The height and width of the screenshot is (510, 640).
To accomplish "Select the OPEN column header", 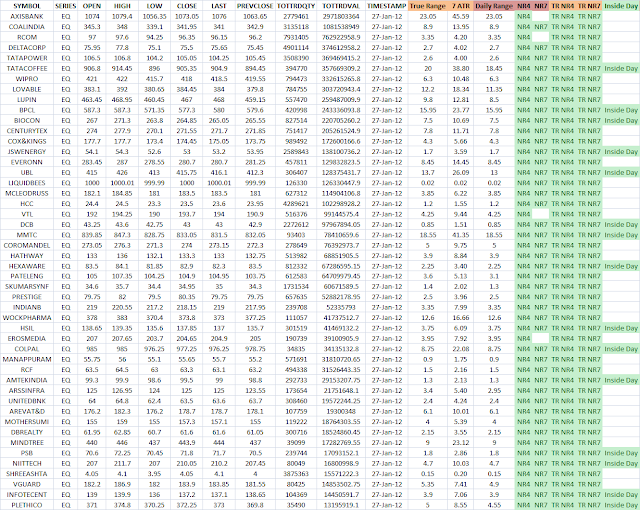I will tap(92, 6).
